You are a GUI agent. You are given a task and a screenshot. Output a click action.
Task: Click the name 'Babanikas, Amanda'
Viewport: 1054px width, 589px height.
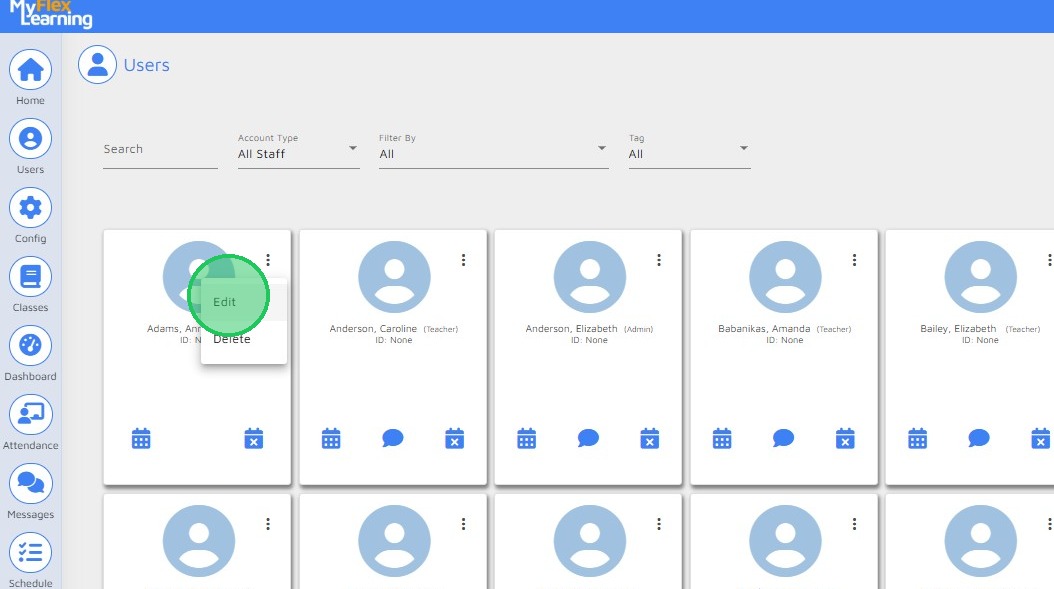764,329
